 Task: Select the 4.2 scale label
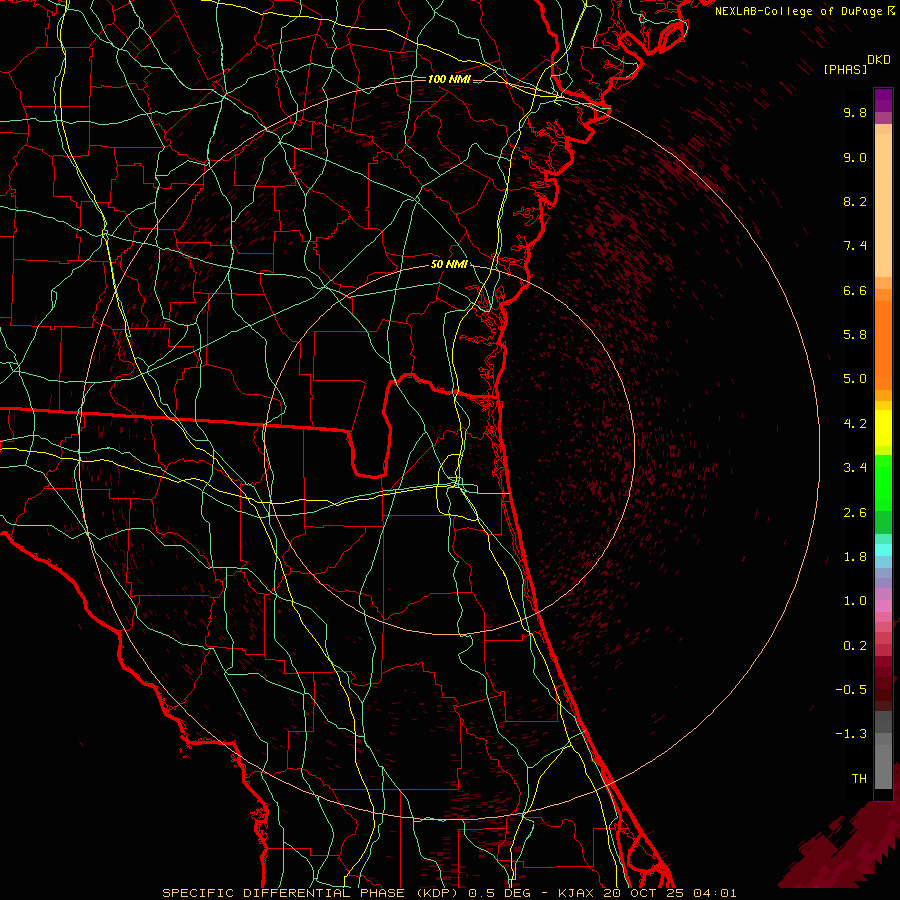click(855, 424)
